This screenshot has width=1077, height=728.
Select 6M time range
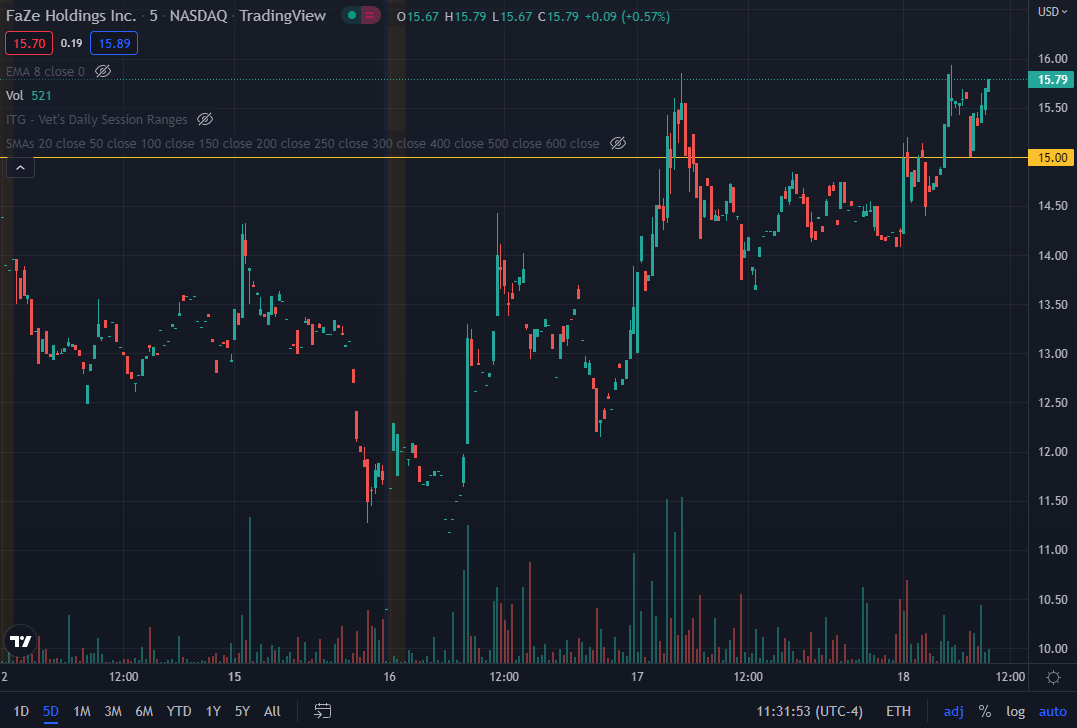(144, 712)
